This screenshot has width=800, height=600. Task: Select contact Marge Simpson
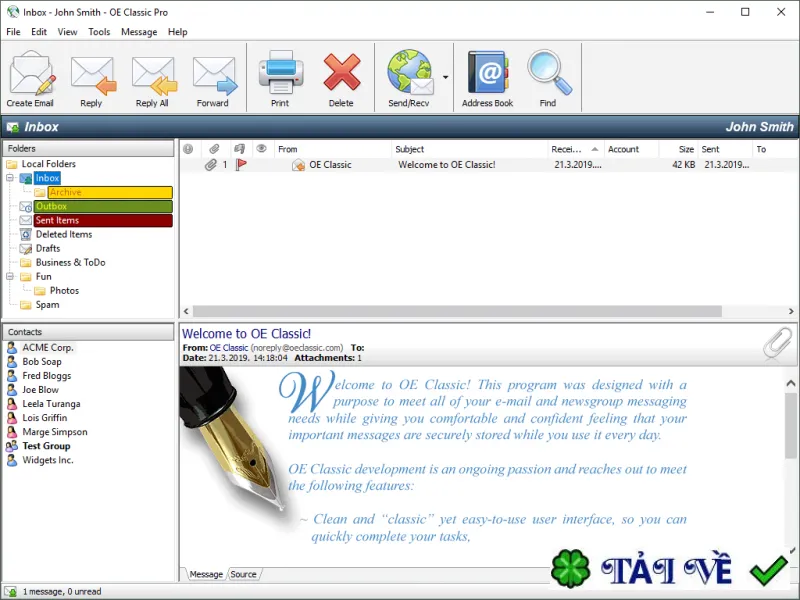click(55, 432)
